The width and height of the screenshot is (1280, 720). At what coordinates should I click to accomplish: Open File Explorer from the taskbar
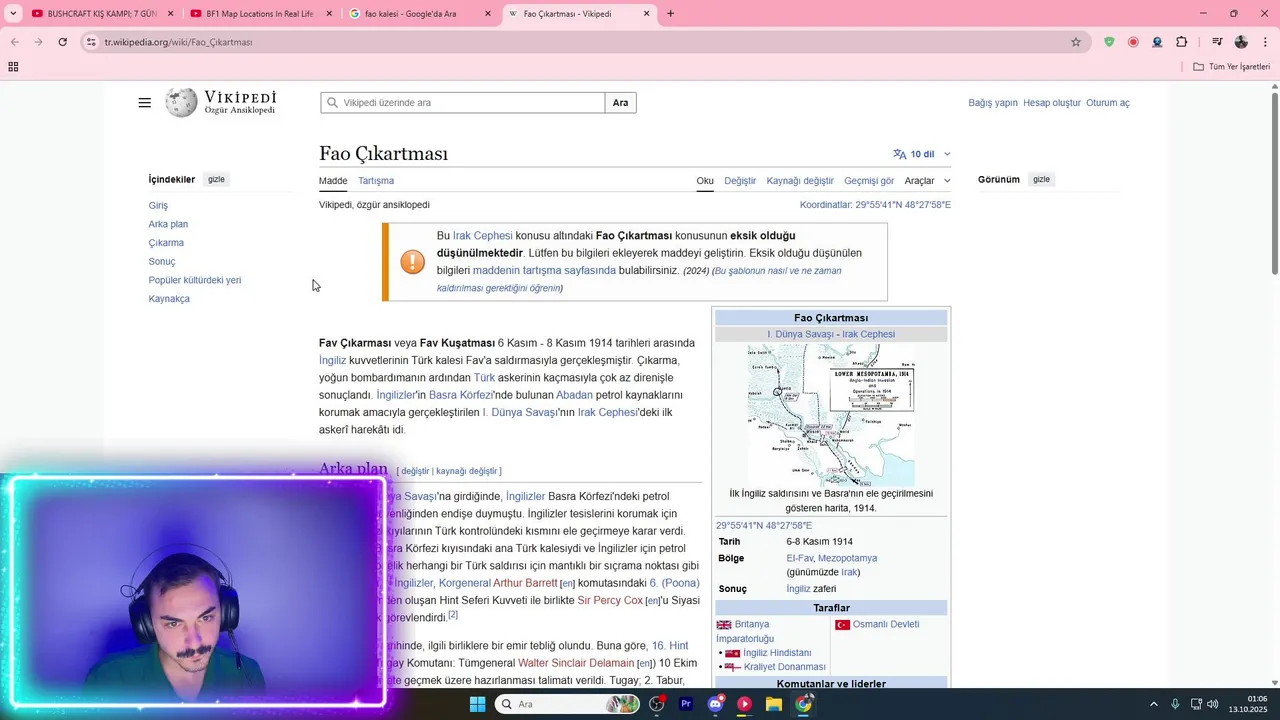[774, 704]
